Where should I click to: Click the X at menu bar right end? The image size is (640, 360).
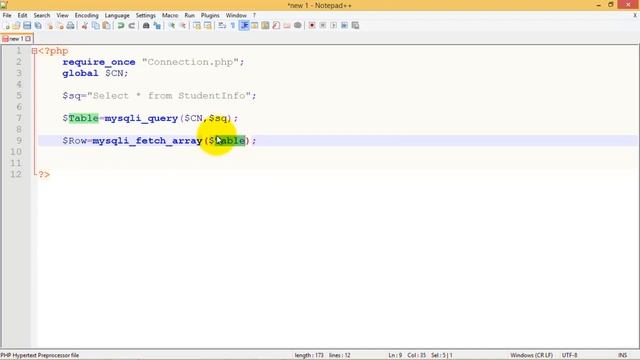point(635,16)
